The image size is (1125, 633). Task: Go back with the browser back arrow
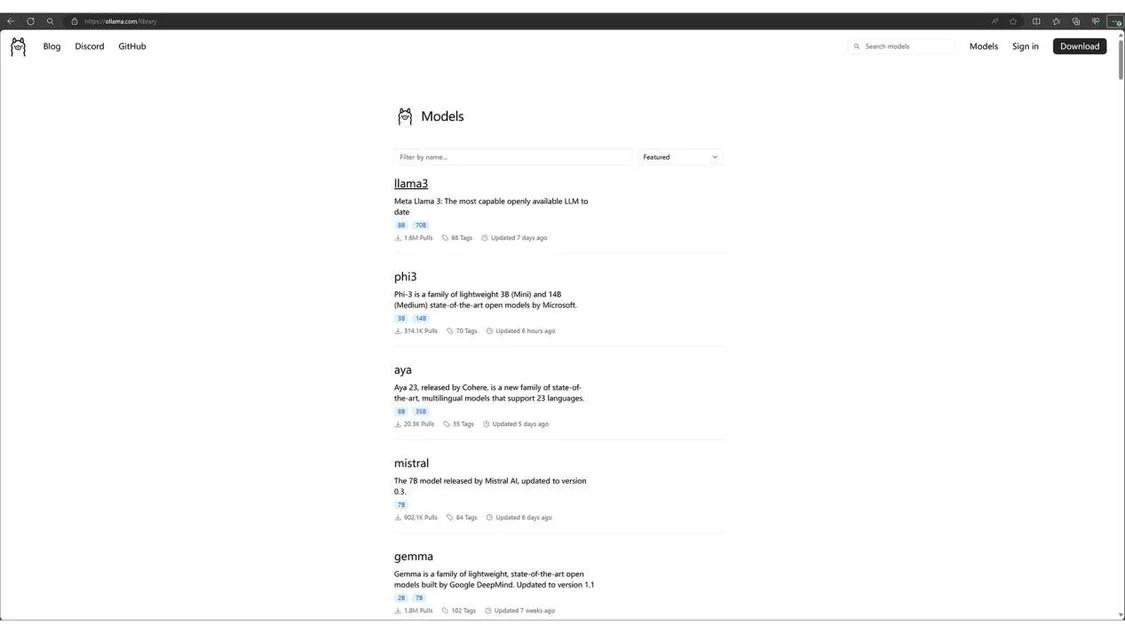click(11, 22)
